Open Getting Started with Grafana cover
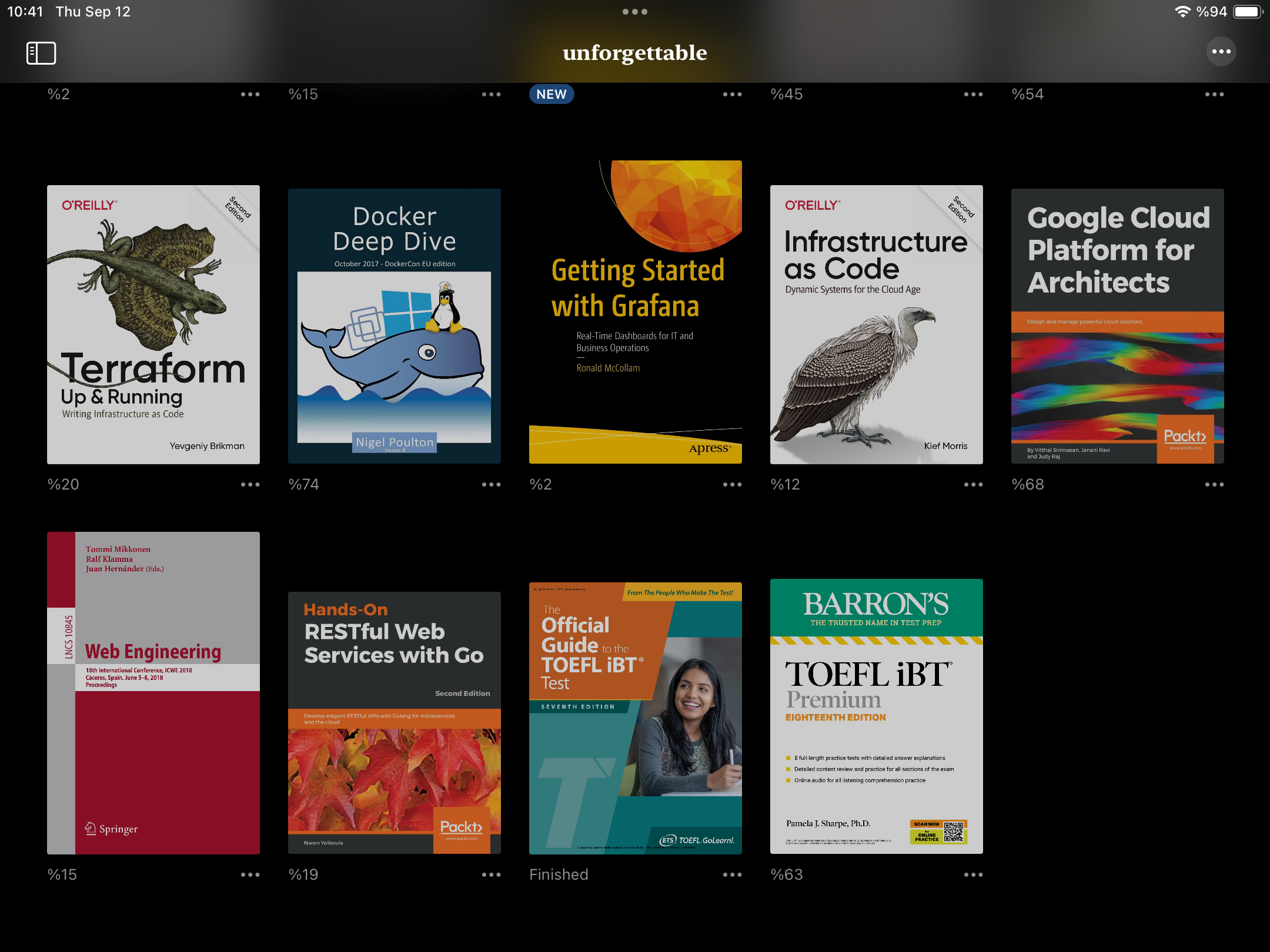The width and height of the screenshot is (1270, 952). click(x=636, y=312)
